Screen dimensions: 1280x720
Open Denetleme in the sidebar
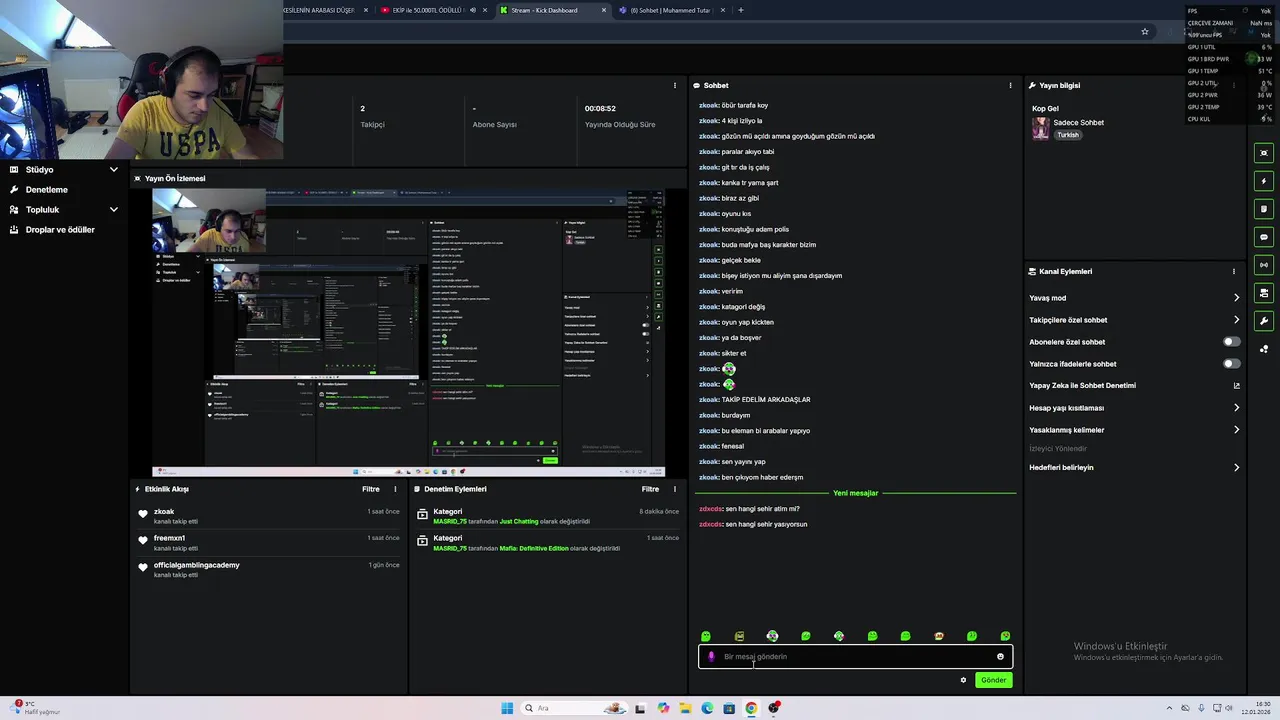(46, 190)
